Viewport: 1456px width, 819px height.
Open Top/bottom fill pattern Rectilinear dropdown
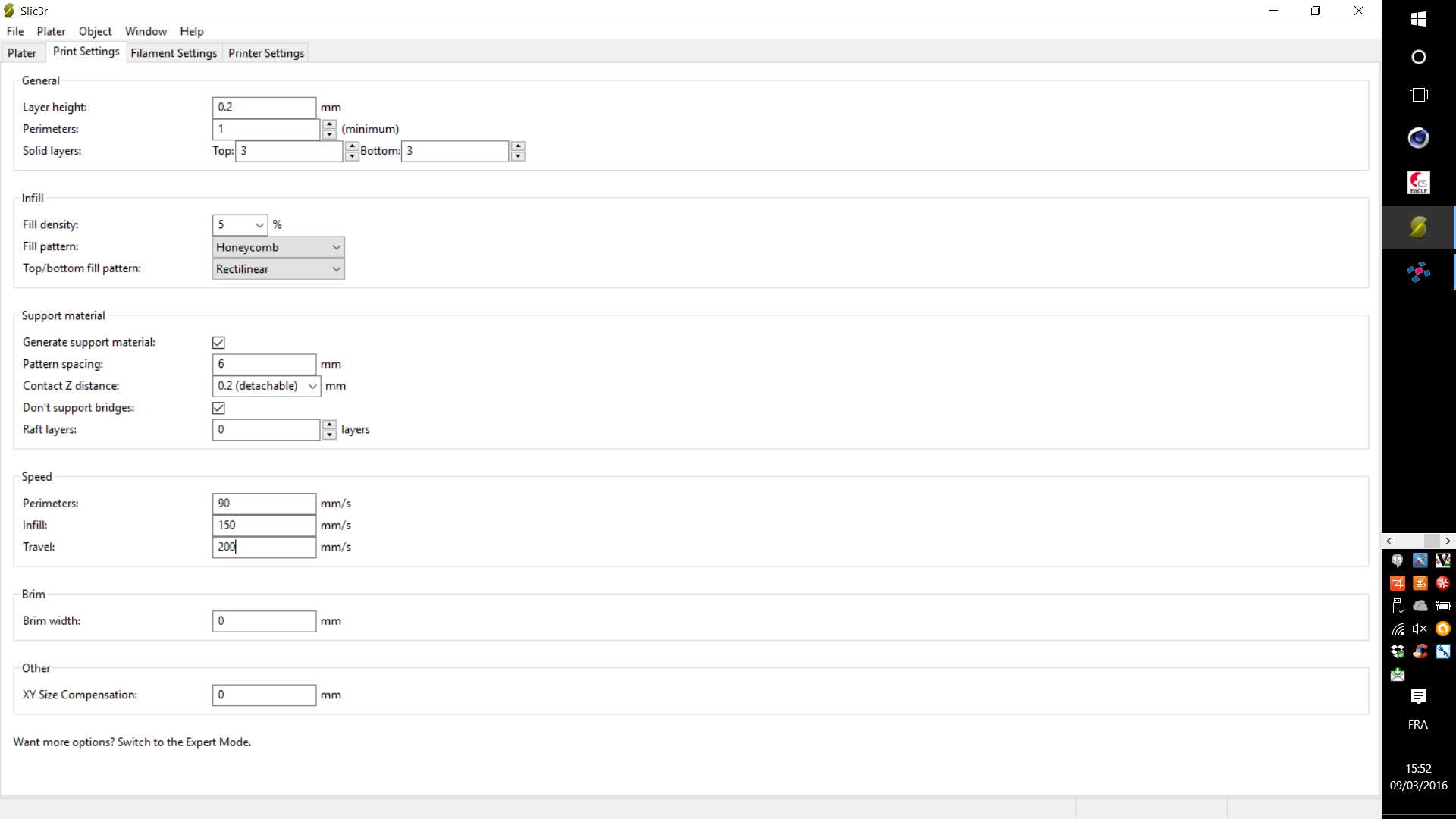[x=278, y=269]
